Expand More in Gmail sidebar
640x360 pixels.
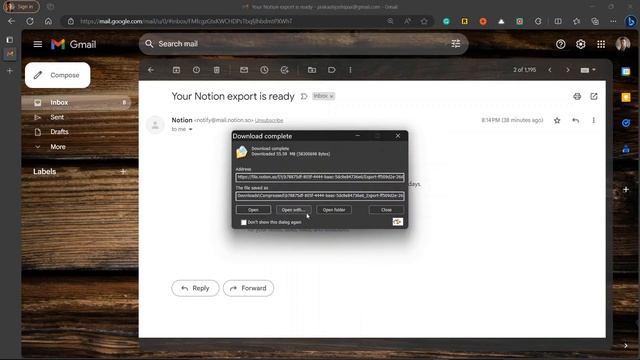tap(58, 147)
